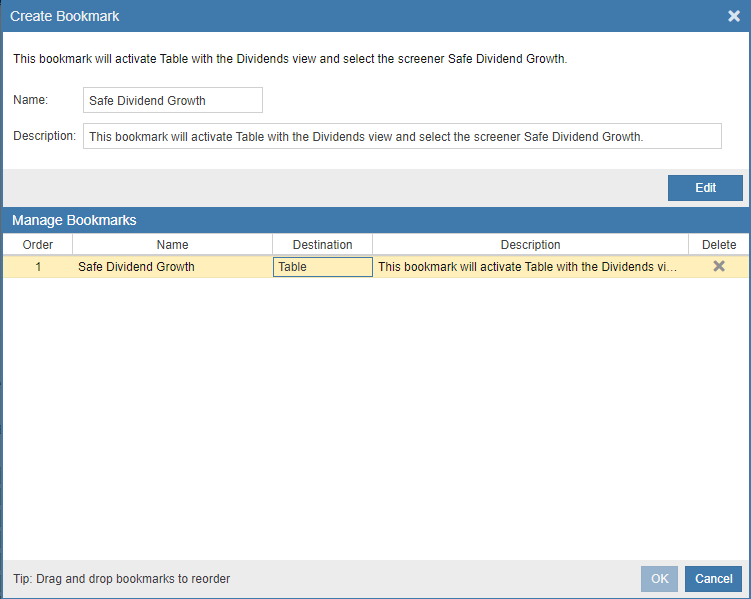Viewport: 751px width, 599px height.
Task: Click the Order column header
Action: 38,245
